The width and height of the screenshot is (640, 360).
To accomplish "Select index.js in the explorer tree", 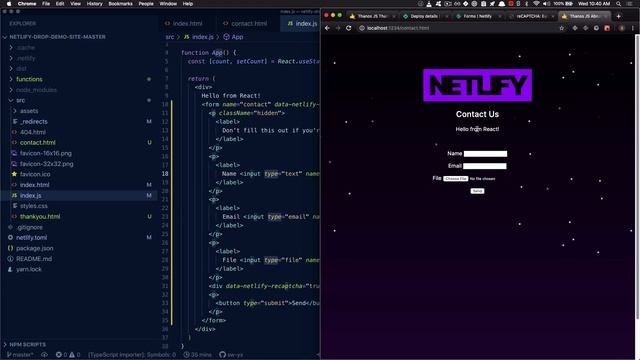I will pyautogui.click(x=31, y=196).
